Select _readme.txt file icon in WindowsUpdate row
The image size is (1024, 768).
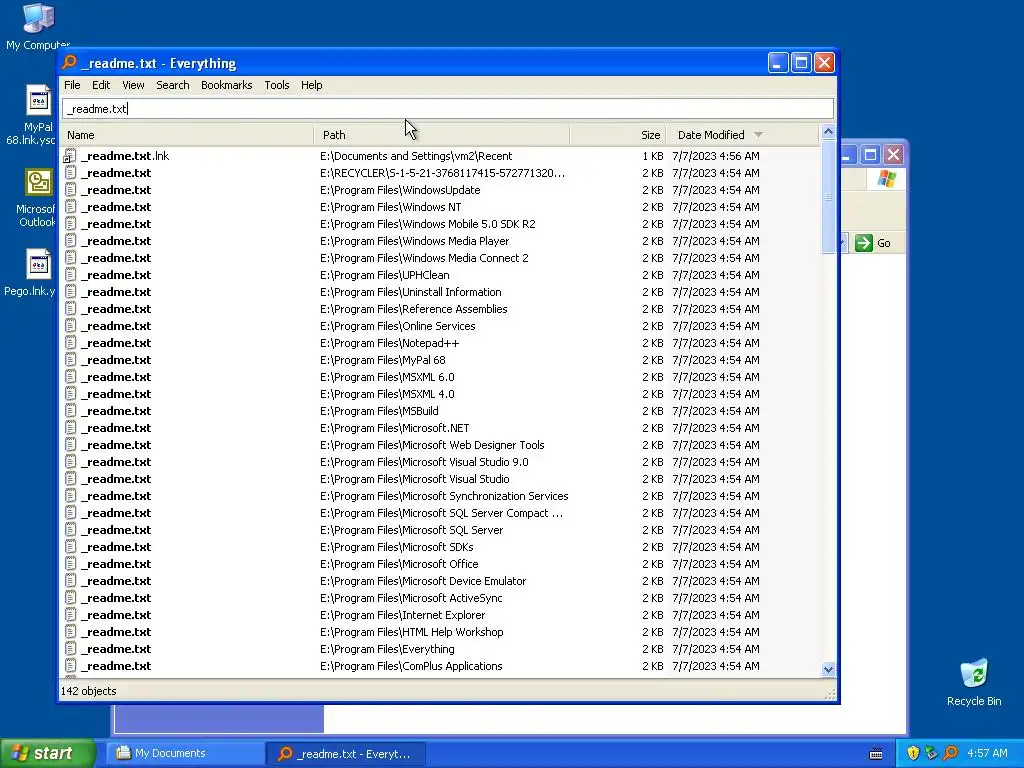pos(70,190)
